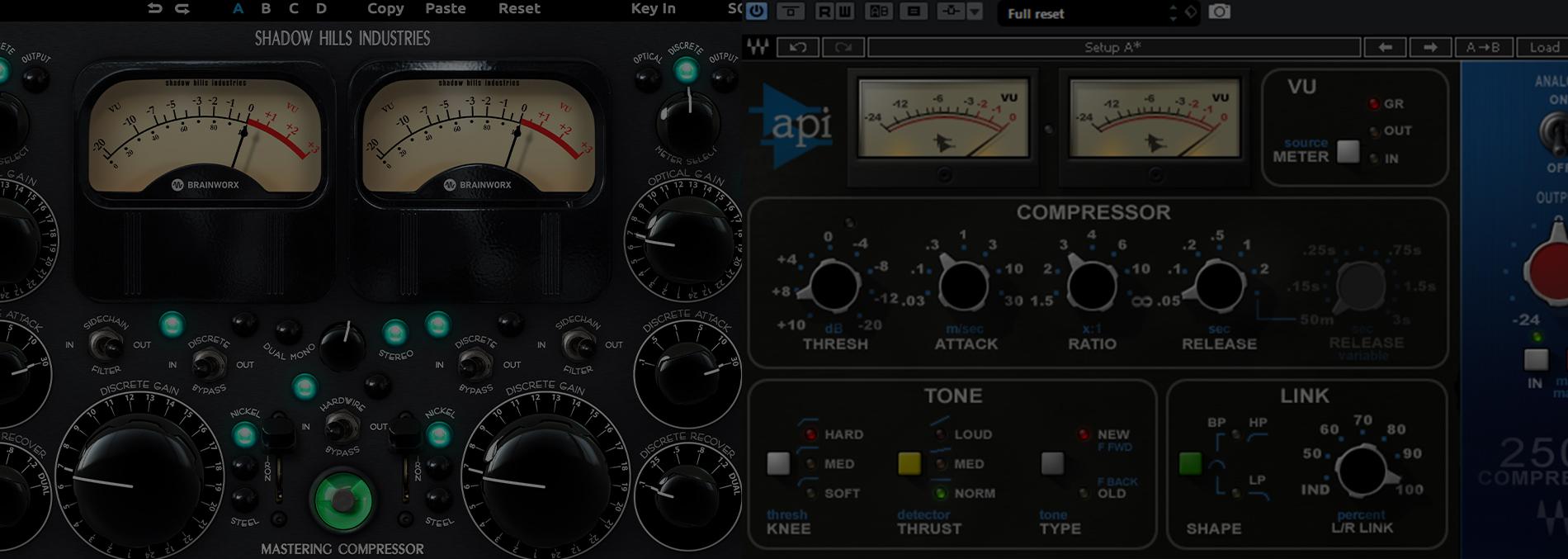Click the R (read automation) button
This screenshot has height=559, width=1568.
tap(824, 12)
